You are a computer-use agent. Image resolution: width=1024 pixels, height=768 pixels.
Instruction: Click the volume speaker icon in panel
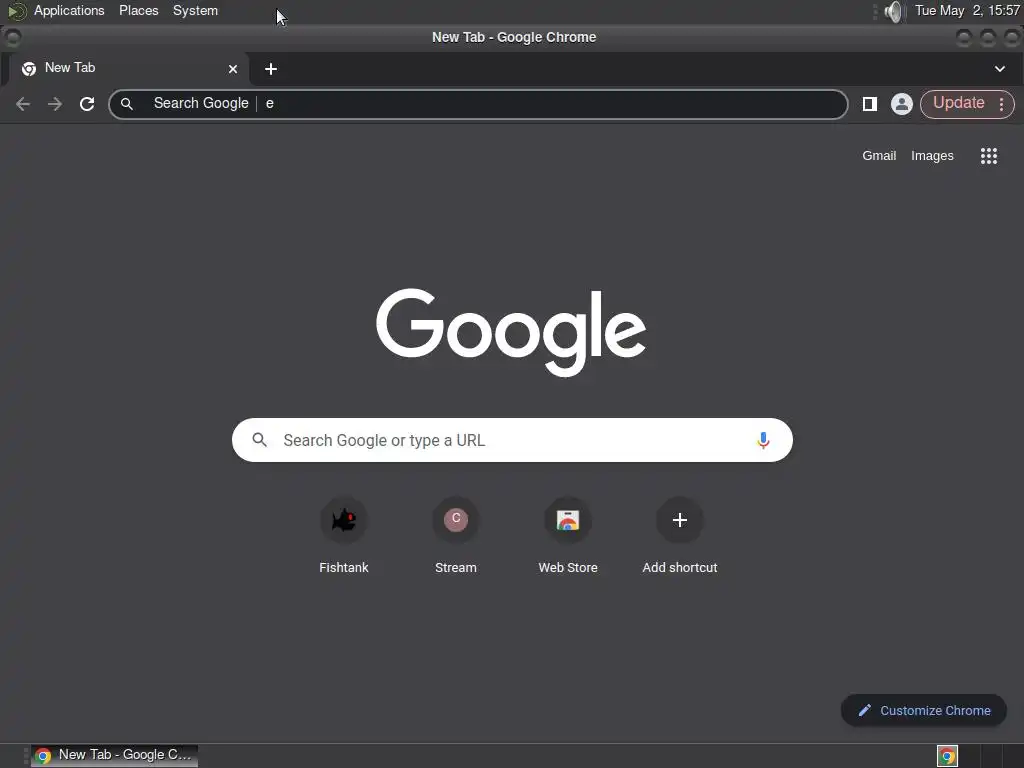click(893, 11)
